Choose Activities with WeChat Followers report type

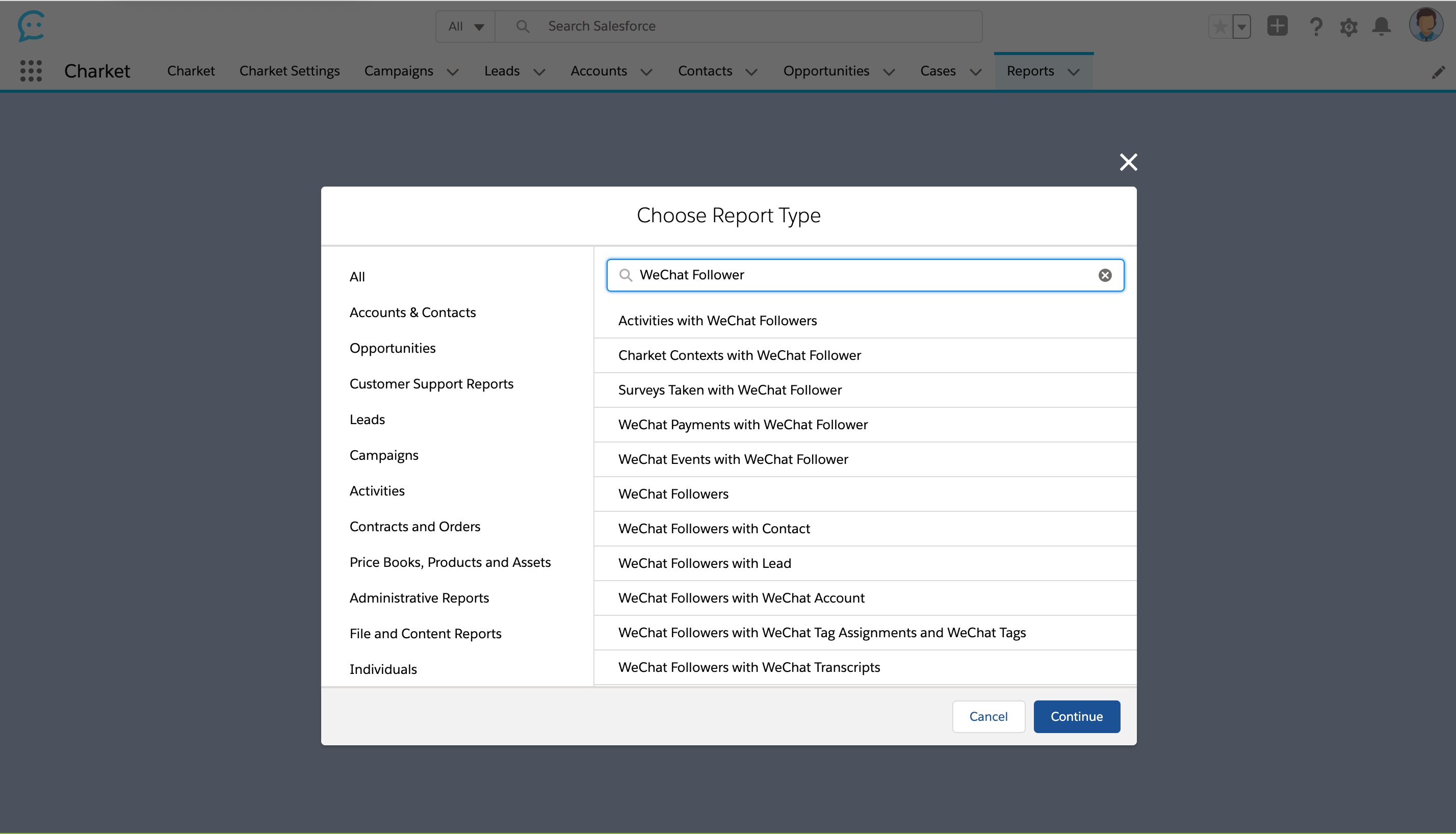point(865,321)
